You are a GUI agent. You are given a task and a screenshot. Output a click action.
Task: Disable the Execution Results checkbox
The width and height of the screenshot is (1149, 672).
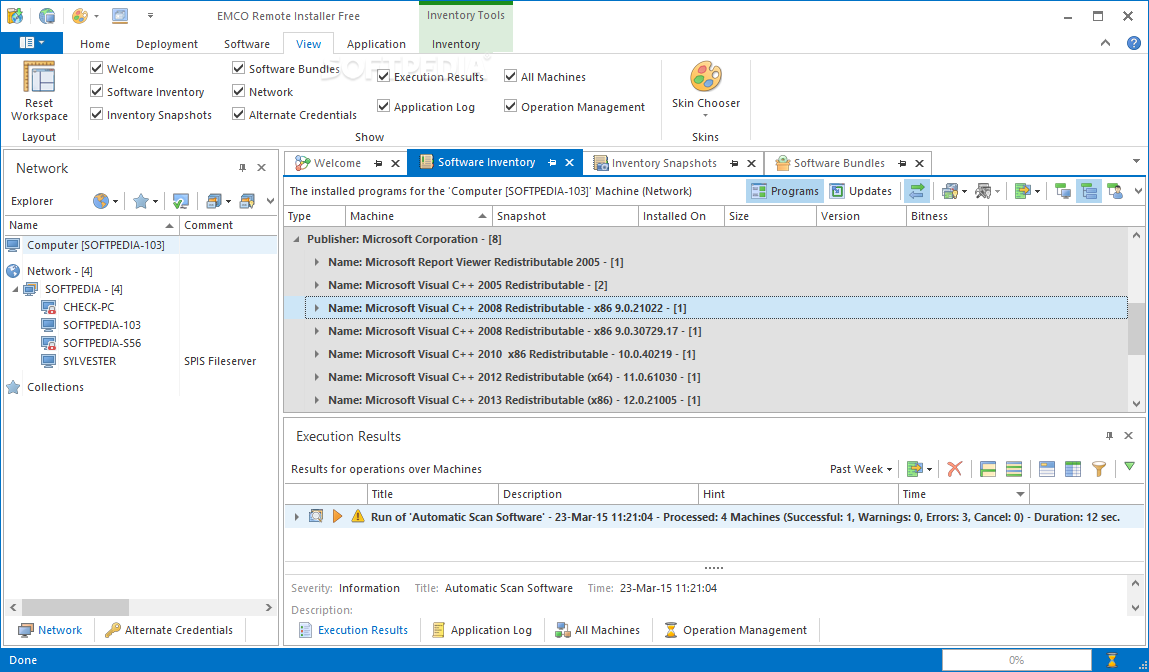383,76
